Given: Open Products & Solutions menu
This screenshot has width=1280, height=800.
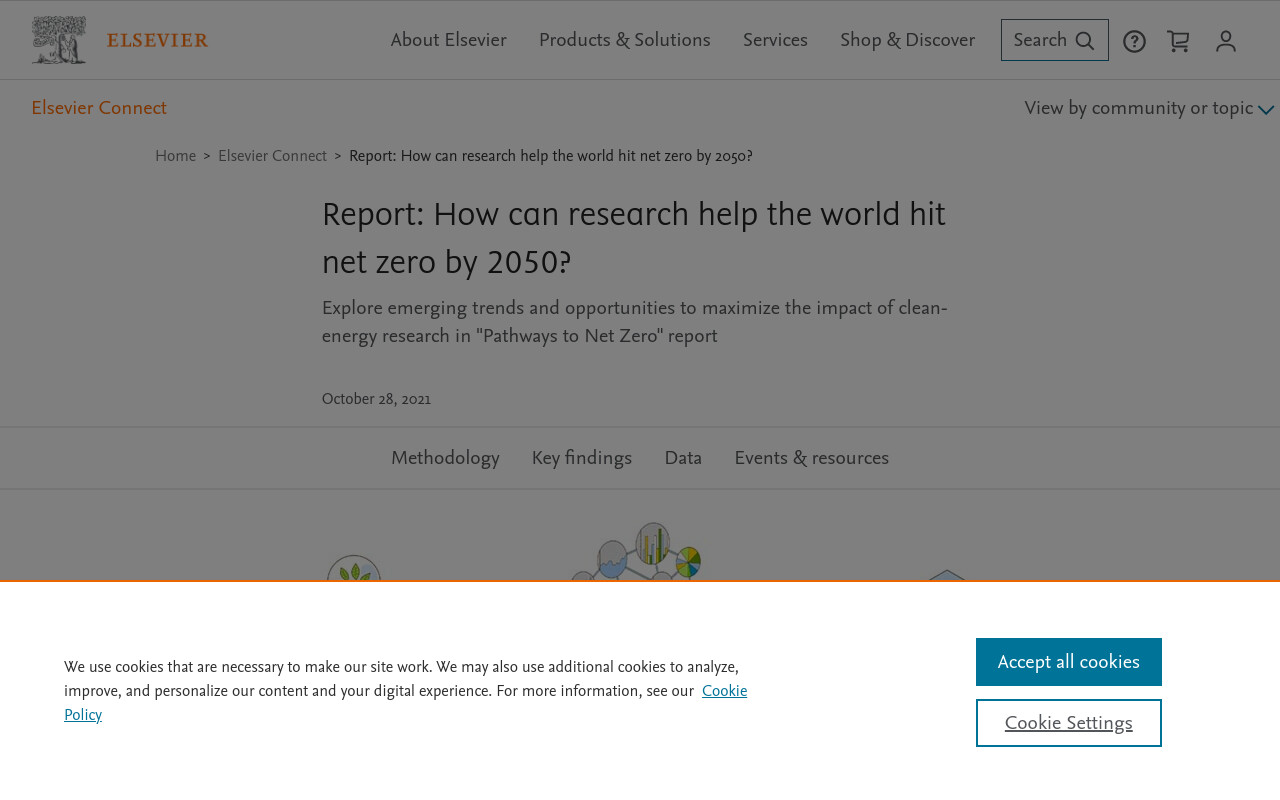Looking at the screenshot, I should pyautogui.click(x=625, y=40).
